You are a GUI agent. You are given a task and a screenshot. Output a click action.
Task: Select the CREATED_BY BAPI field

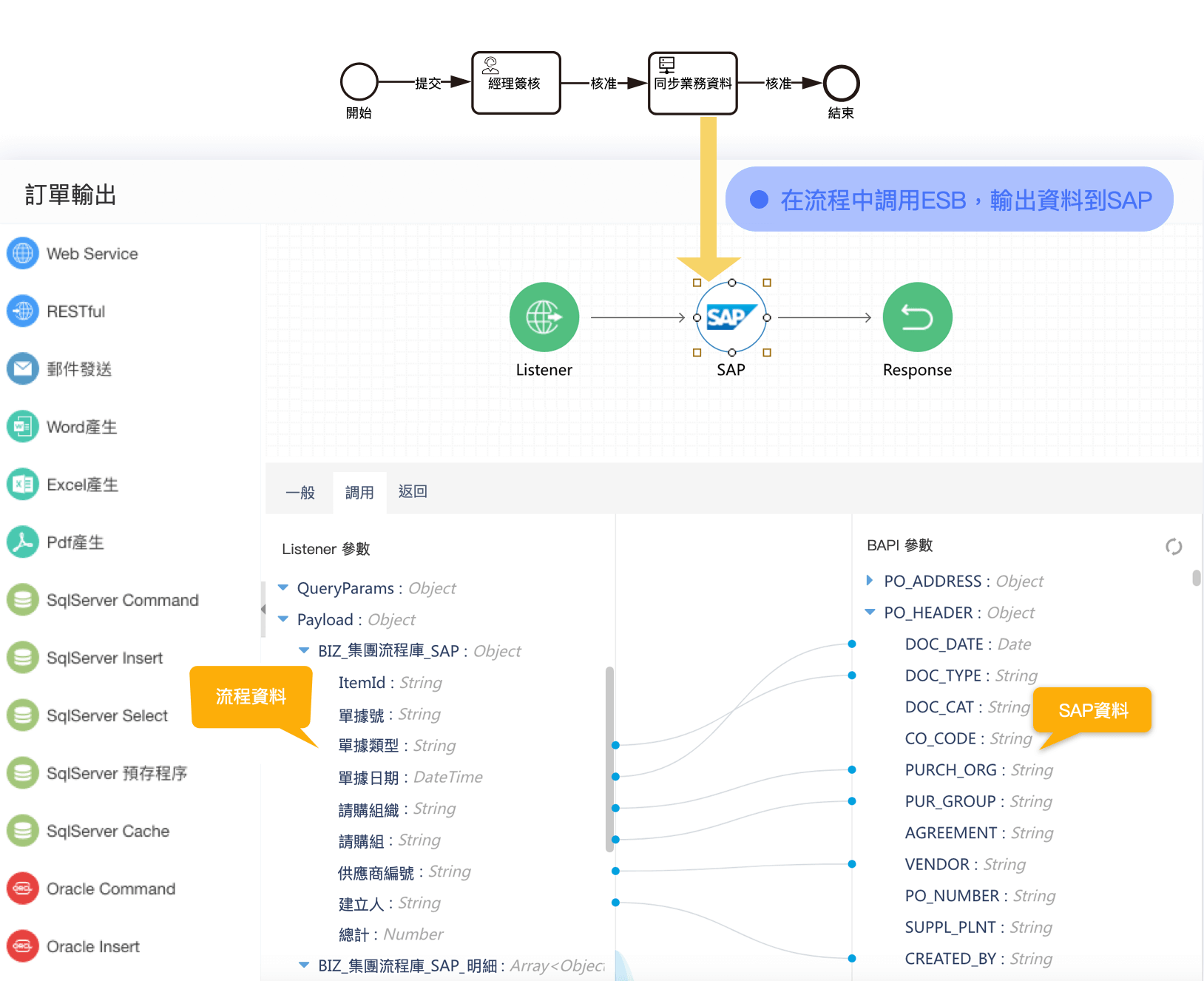(x=979, y=959)
